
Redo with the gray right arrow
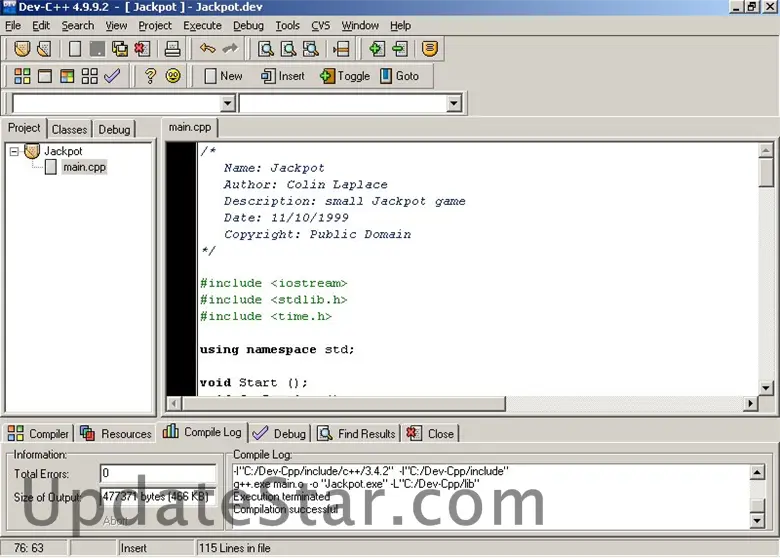(230, 49)
